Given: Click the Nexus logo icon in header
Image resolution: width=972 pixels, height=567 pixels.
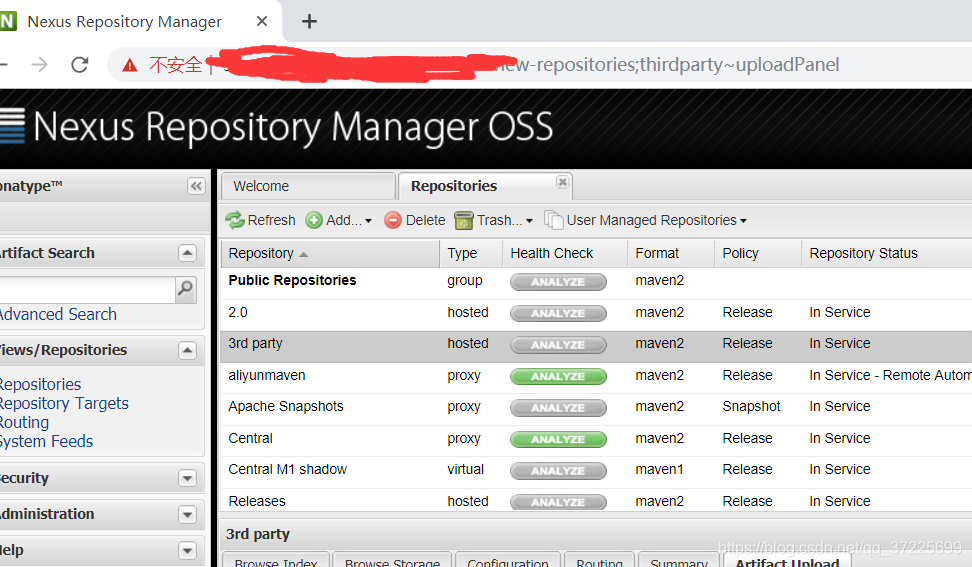Looking at the screenshot, I should [x=12, y=126].
